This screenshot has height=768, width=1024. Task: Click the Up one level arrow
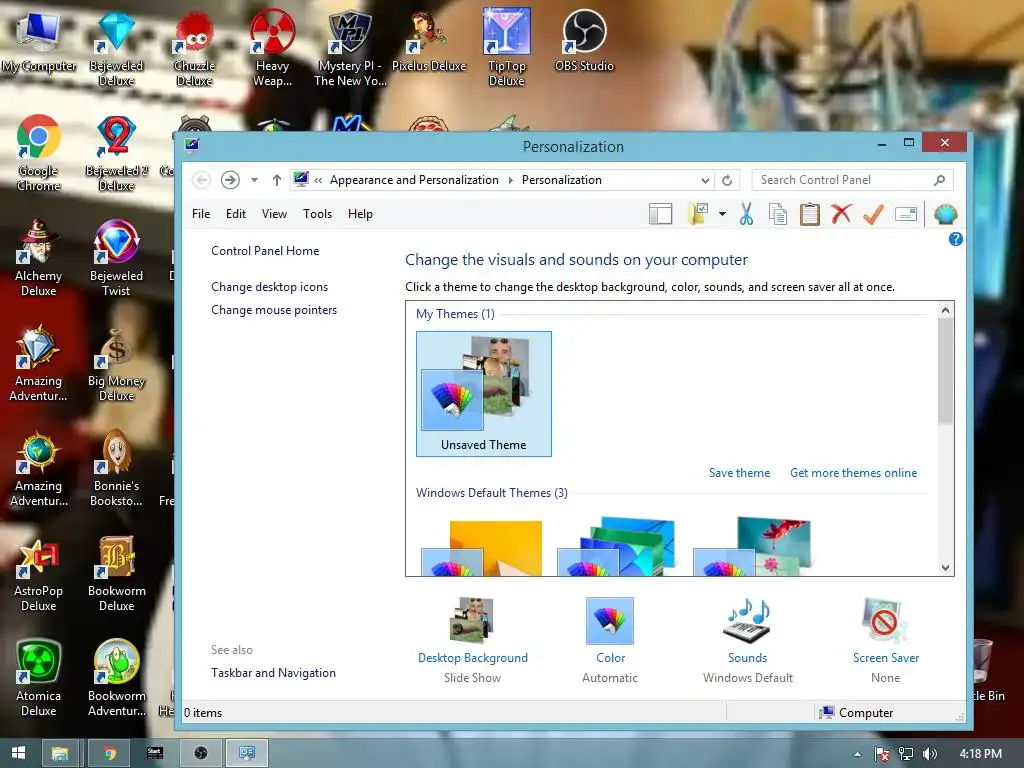point(277,180)
